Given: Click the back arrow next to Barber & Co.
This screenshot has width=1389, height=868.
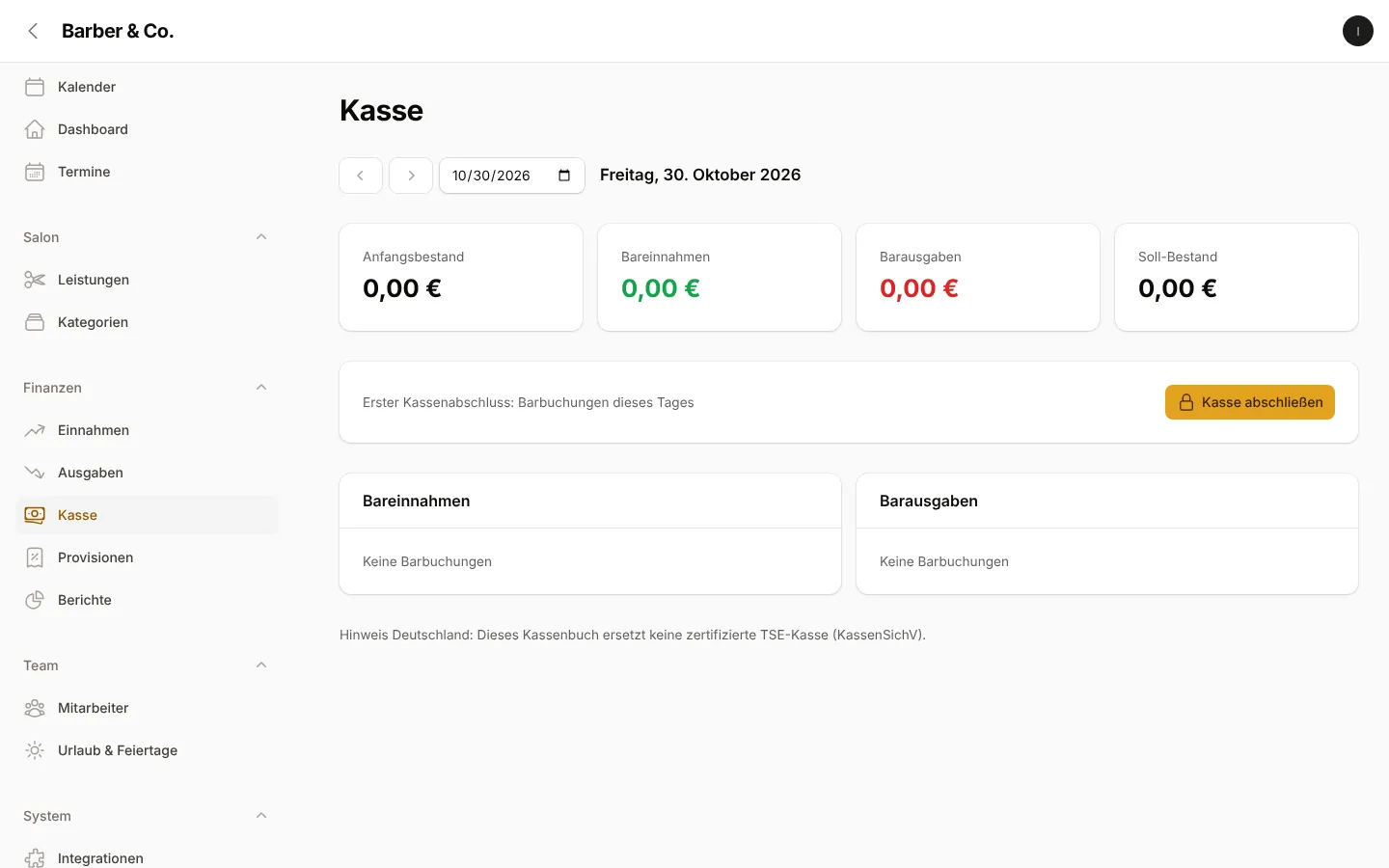Looking at the screenshot, I should pos(33,31).
